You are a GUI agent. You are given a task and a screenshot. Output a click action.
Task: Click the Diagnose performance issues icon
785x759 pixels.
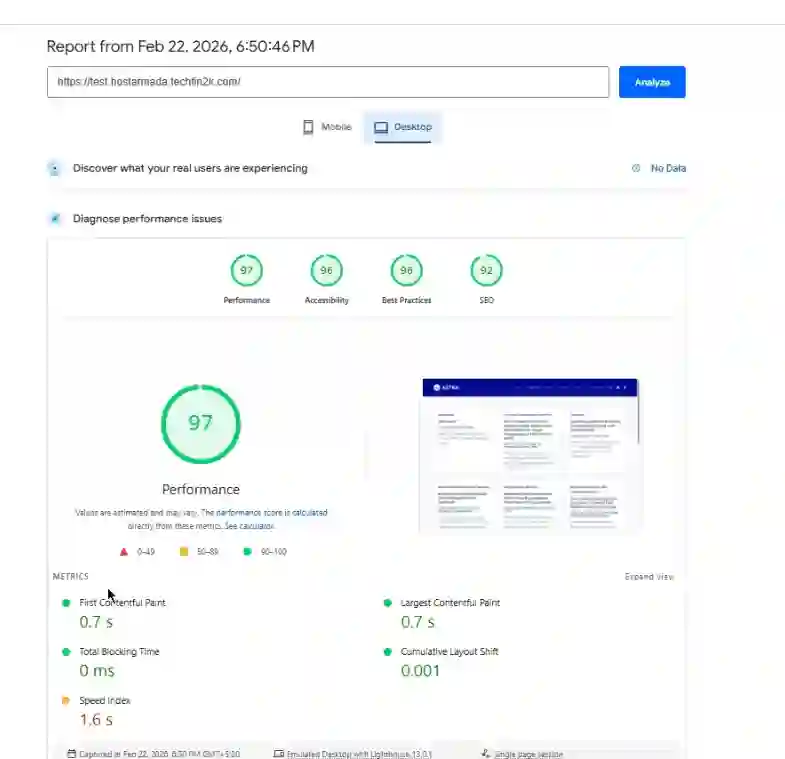click(55, 219)
